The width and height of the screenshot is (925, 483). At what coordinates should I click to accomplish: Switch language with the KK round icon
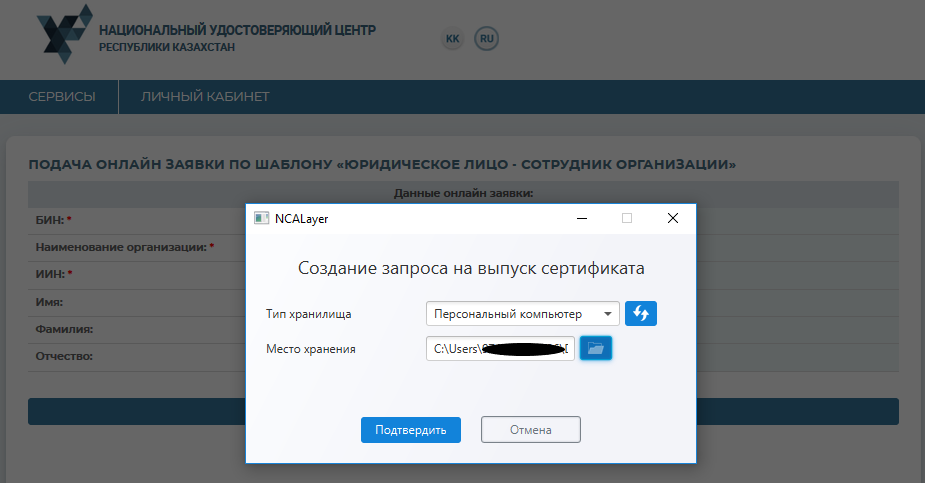pyautogui.click(x=452, y=39)
